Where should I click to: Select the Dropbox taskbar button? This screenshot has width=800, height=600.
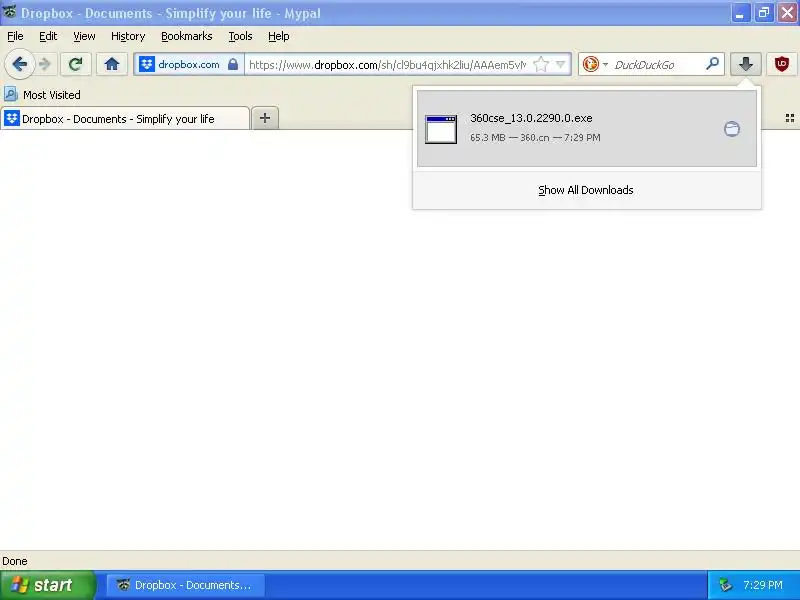tap(186, 585)
